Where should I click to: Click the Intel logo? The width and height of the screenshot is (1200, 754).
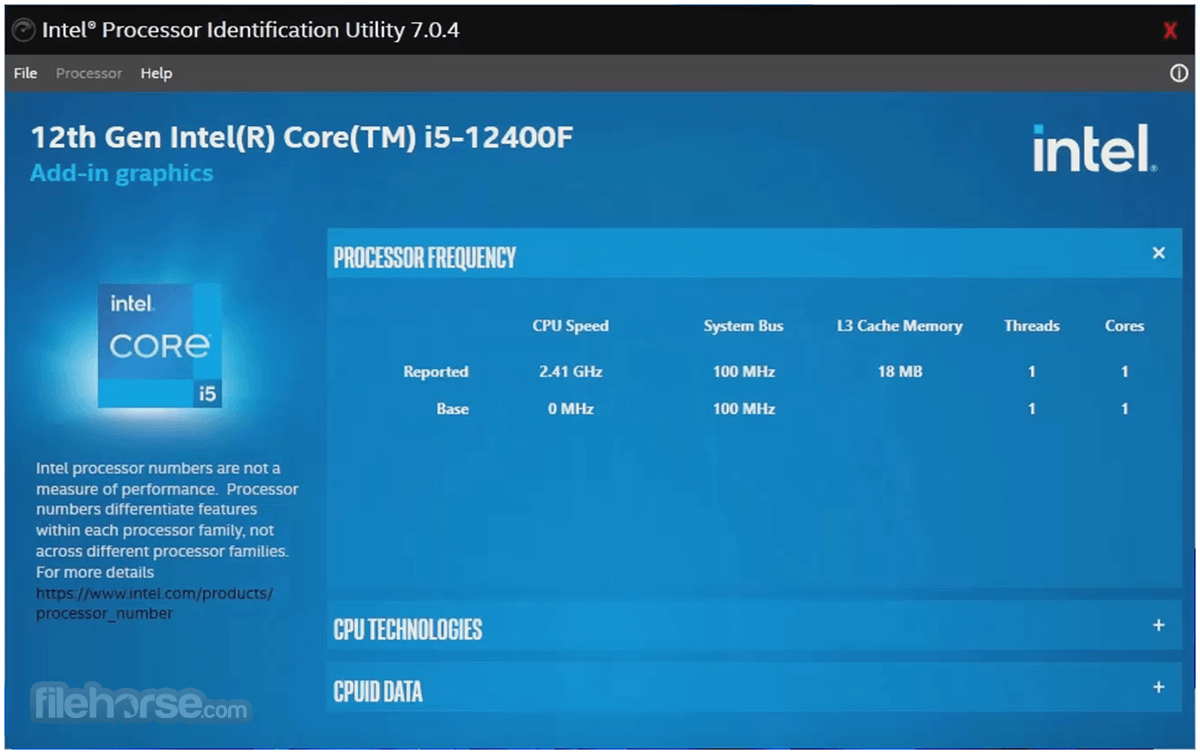1094,149
